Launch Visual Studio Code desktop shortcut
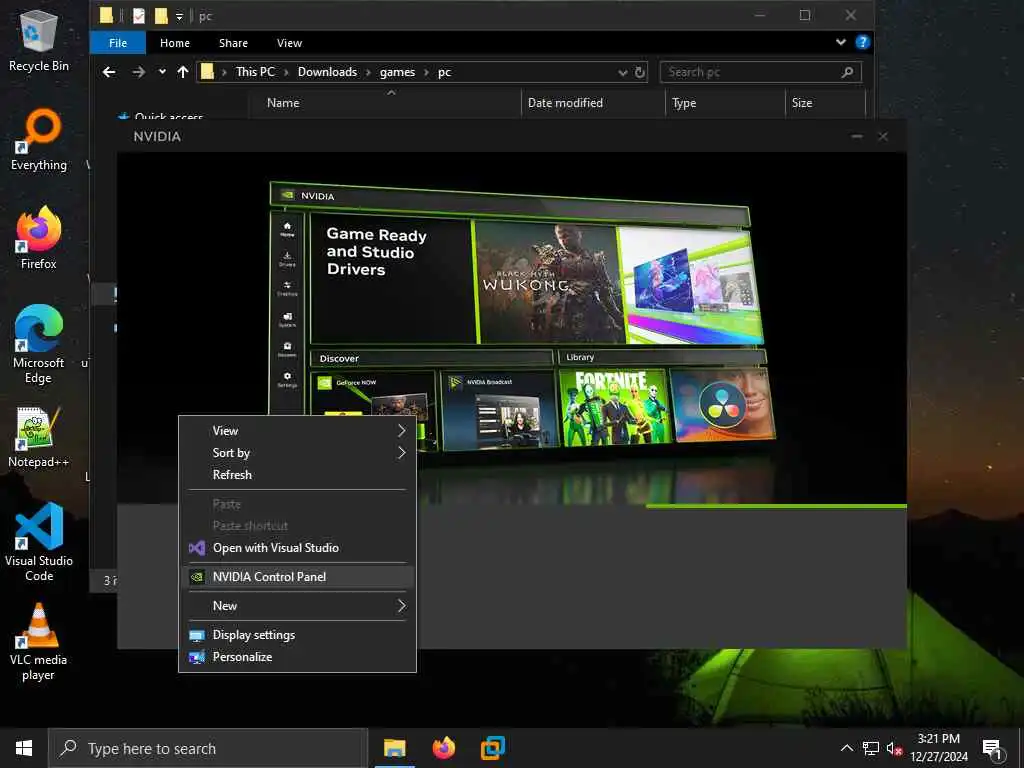 [39, 542]
